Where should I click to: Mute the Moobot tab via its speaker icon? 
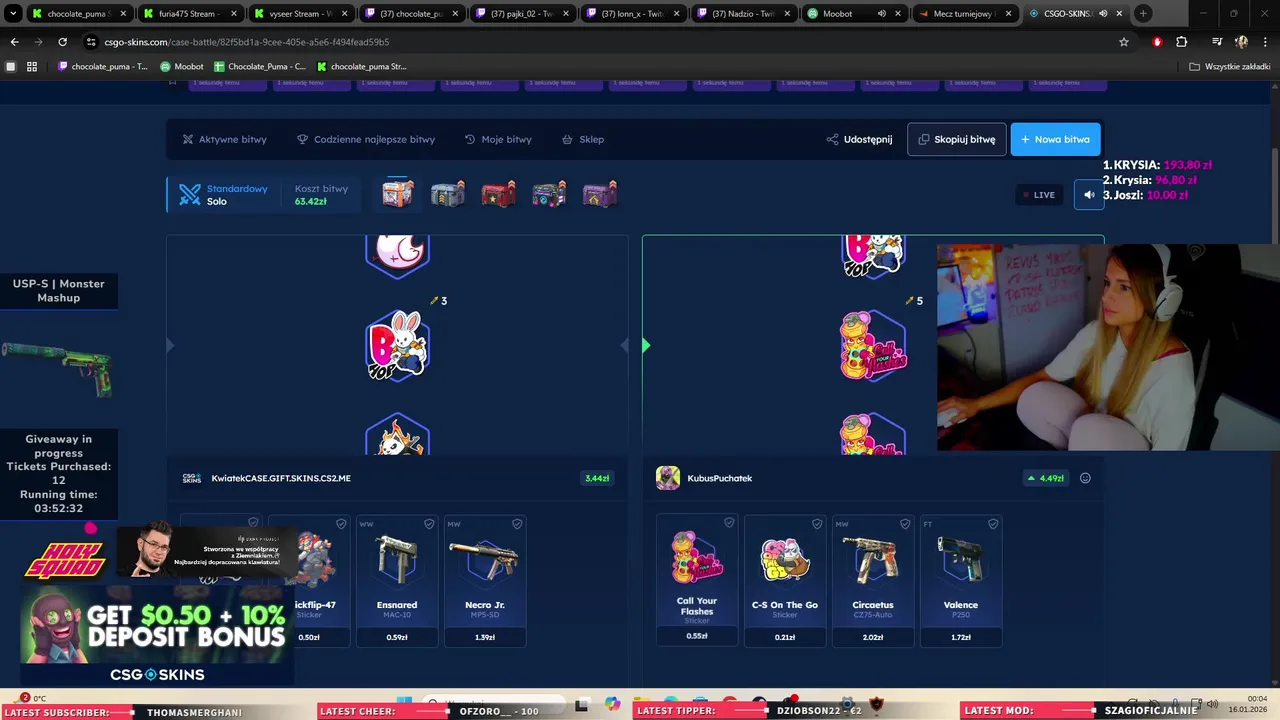881,14
